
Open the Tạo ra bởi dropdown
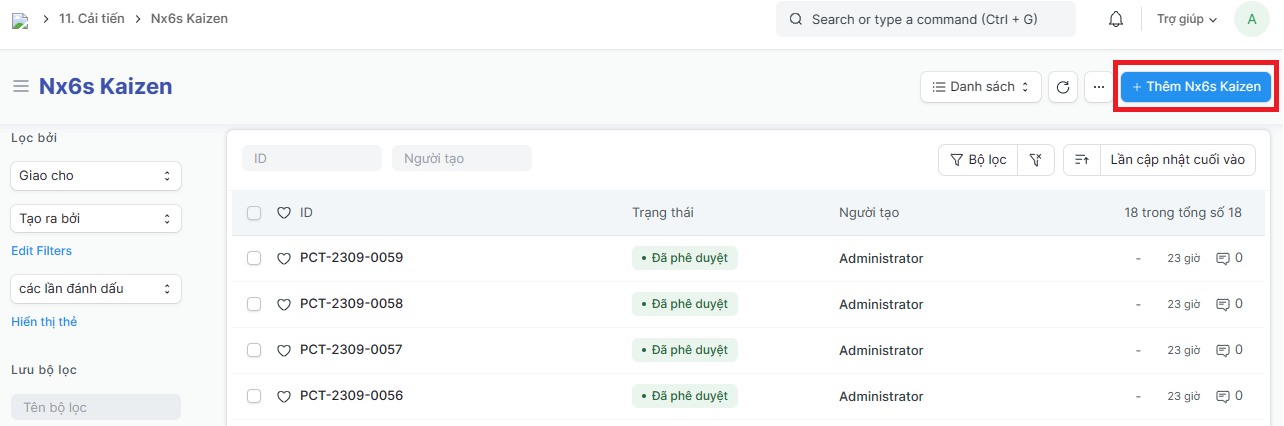pos(96,218)
